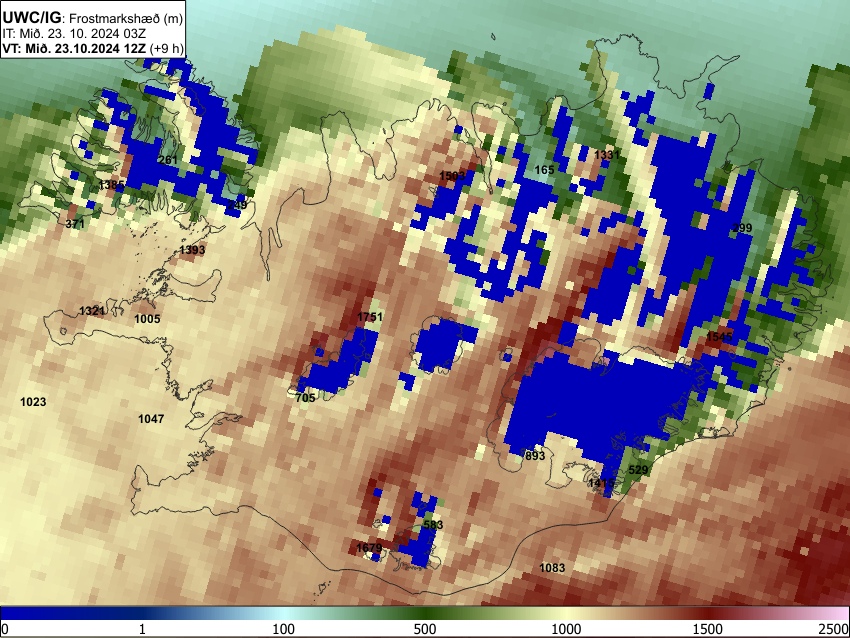850x638 pixels.
Task: Click the map value "1331"
Action: click(607, 154)
